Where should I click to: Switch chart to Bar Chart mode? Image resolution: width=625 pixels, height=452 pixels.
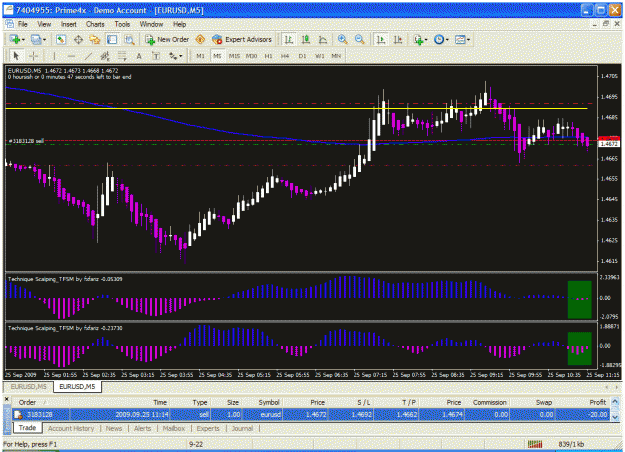[289, 39]
